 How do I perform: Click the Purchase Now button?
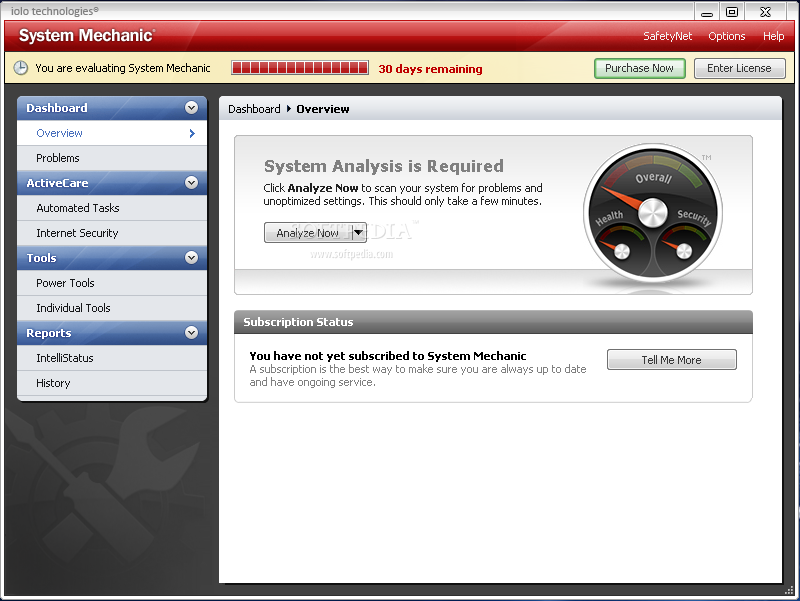click(639, 68)
